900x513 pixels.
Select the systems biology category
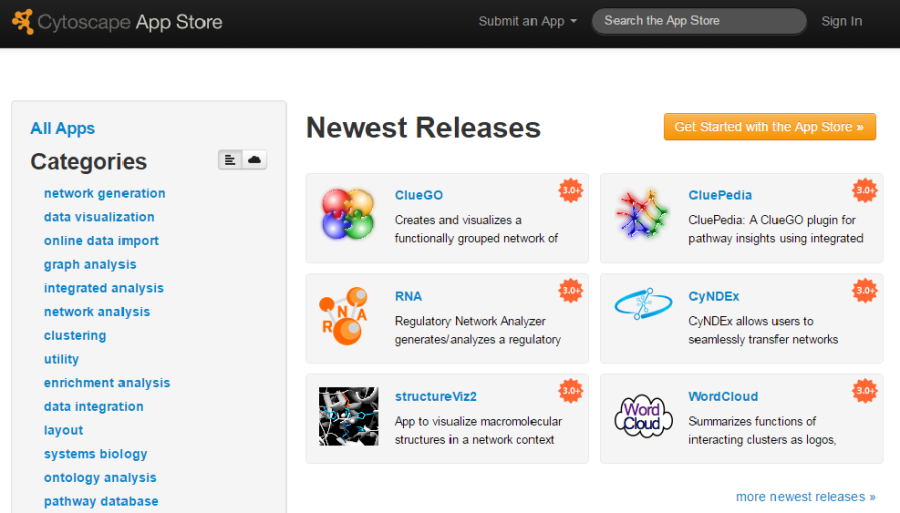click(95, 454)
